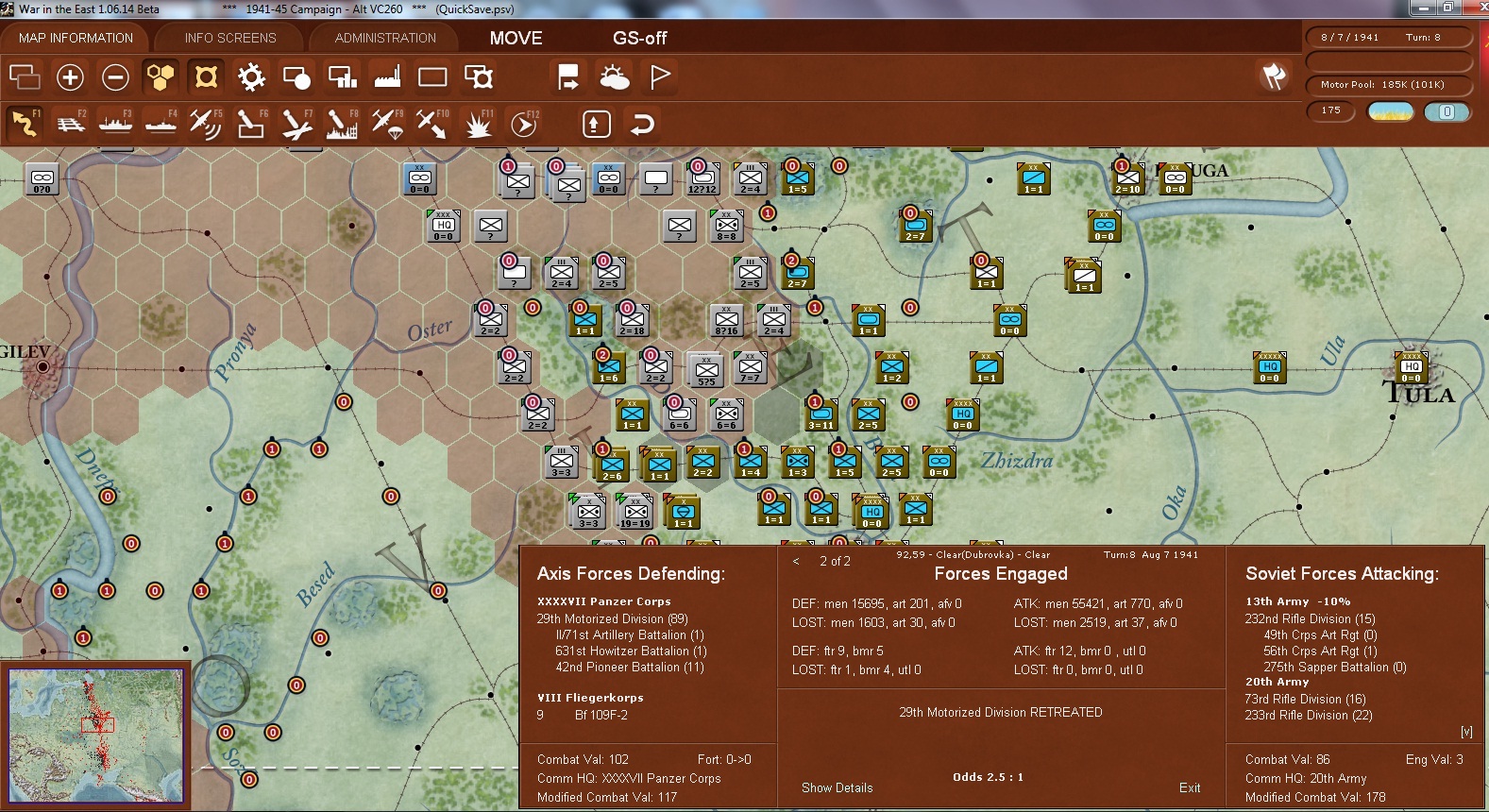
Task: Click the rectangle-with-gear icon in the toolbar
Action: pyautogui.click(x=479, y=76)
